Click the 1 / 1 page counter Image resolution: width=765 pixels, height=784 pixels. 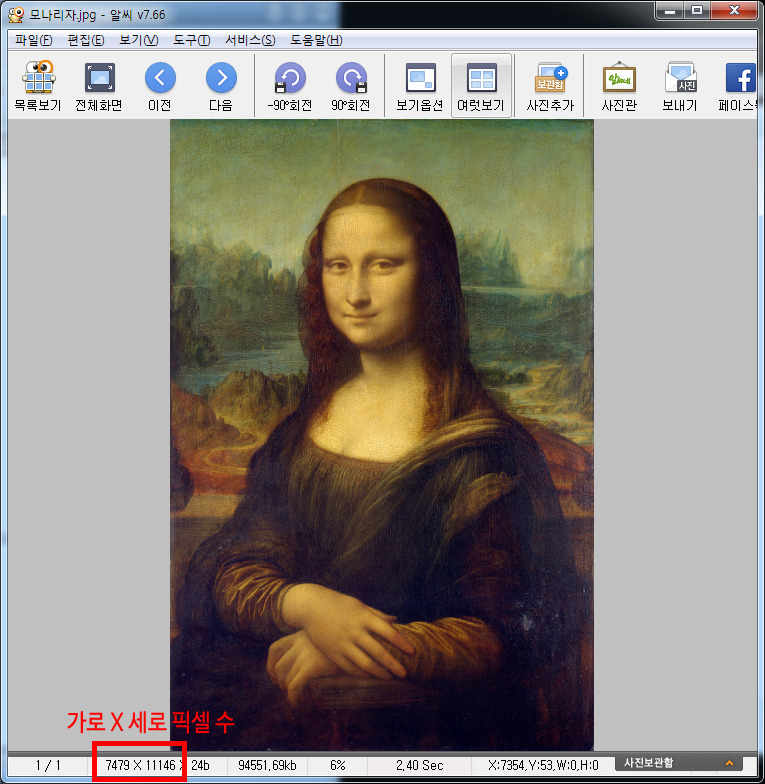pos(48,765)
